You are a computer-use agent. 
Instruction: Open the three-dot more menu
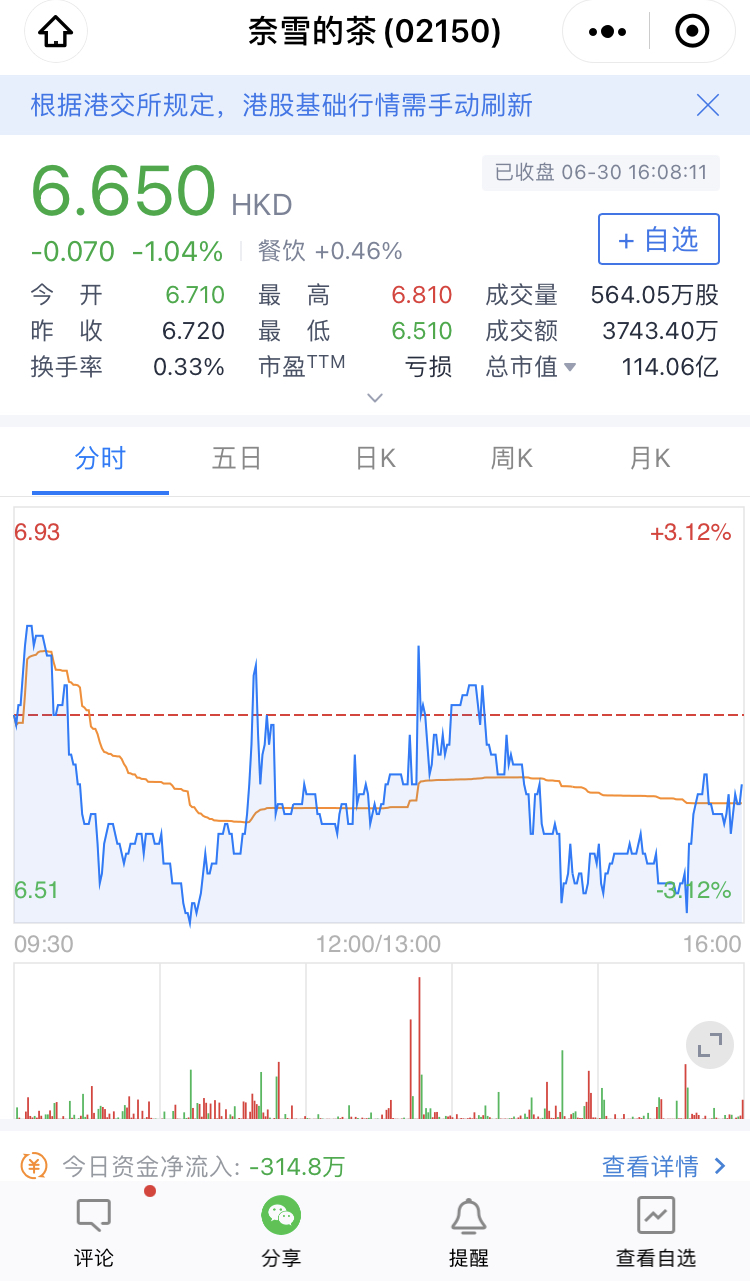pos(607,32)
